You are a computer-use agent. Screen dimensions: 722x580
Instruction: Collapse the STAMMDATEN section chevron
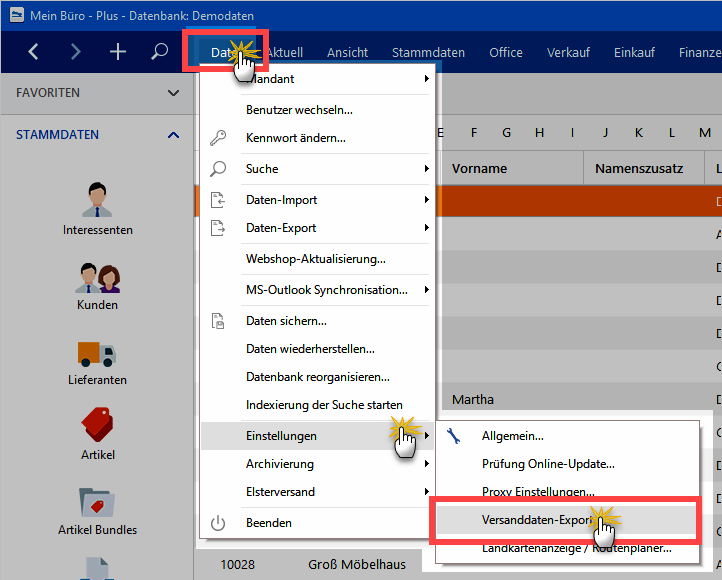173,135
